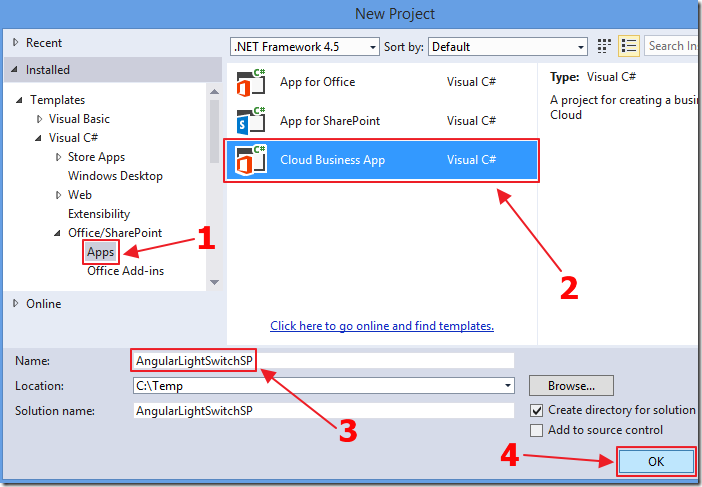Click the Name field containing AngularLightSwitchSP

tap(323, 361)
